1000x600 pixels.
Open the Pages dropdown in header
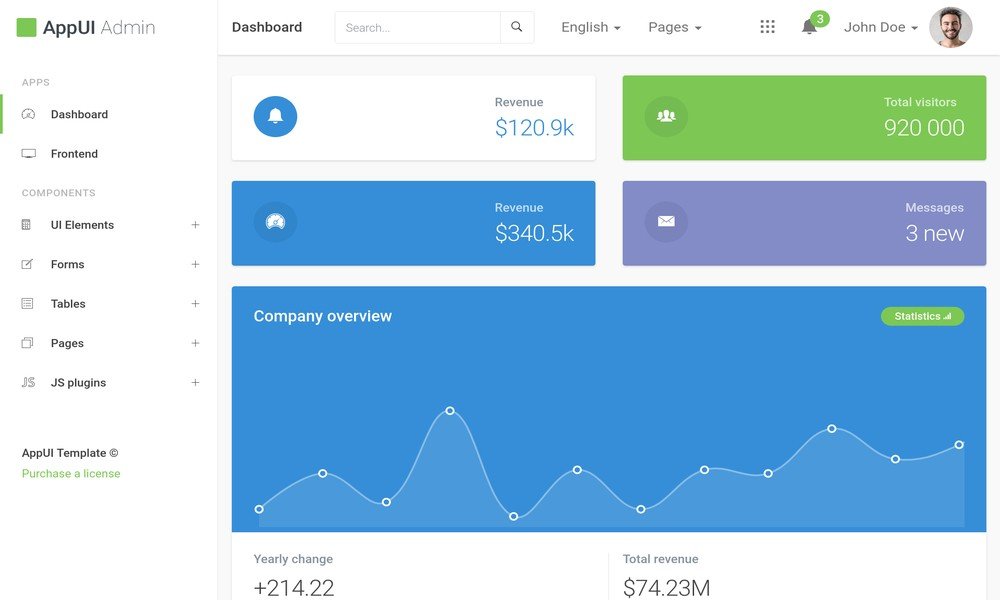pyautogui.click(x=675, y=27)
